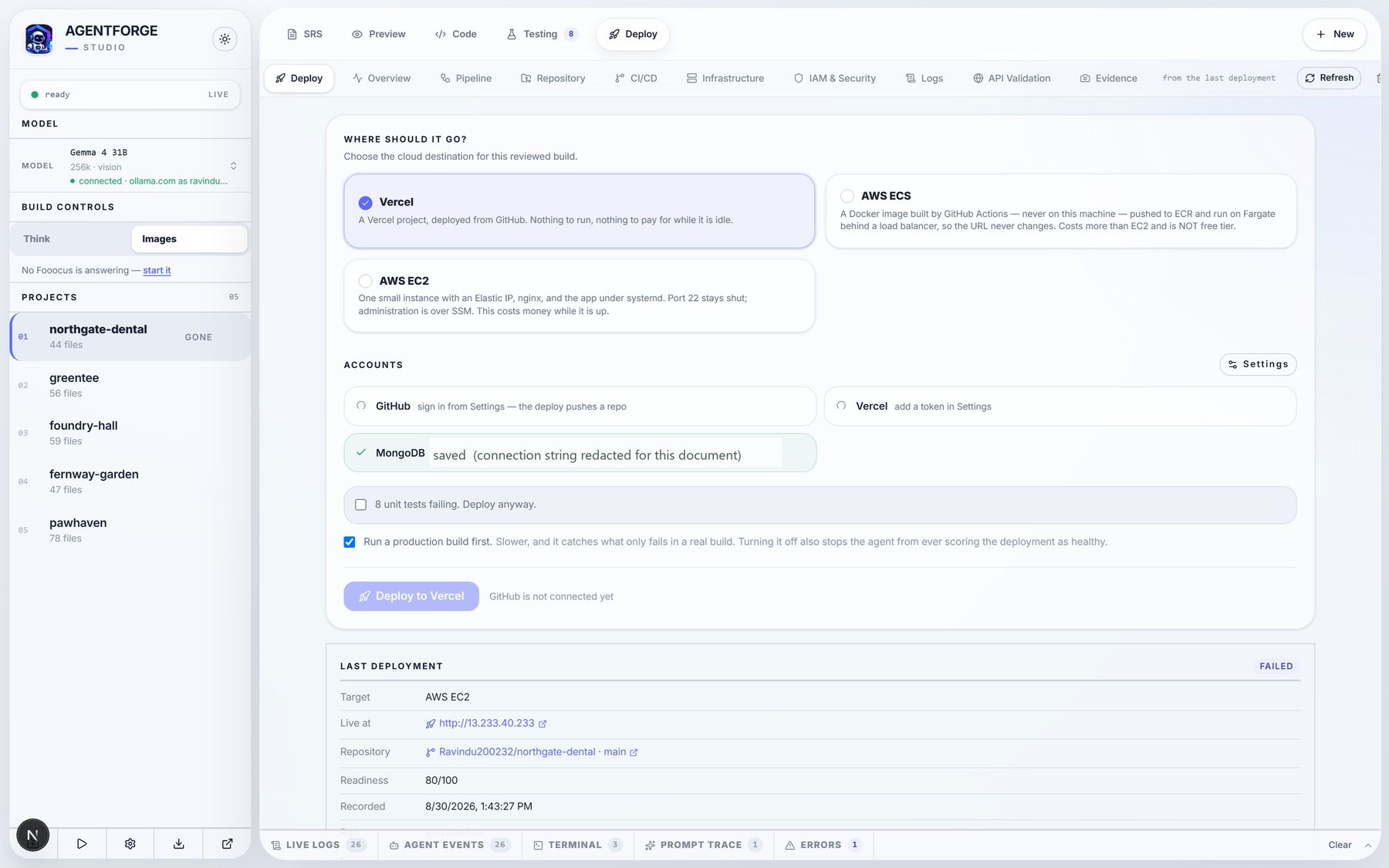Switch to the Preview tab
Screen dimensions: 1389x868
tap(378, 34)
